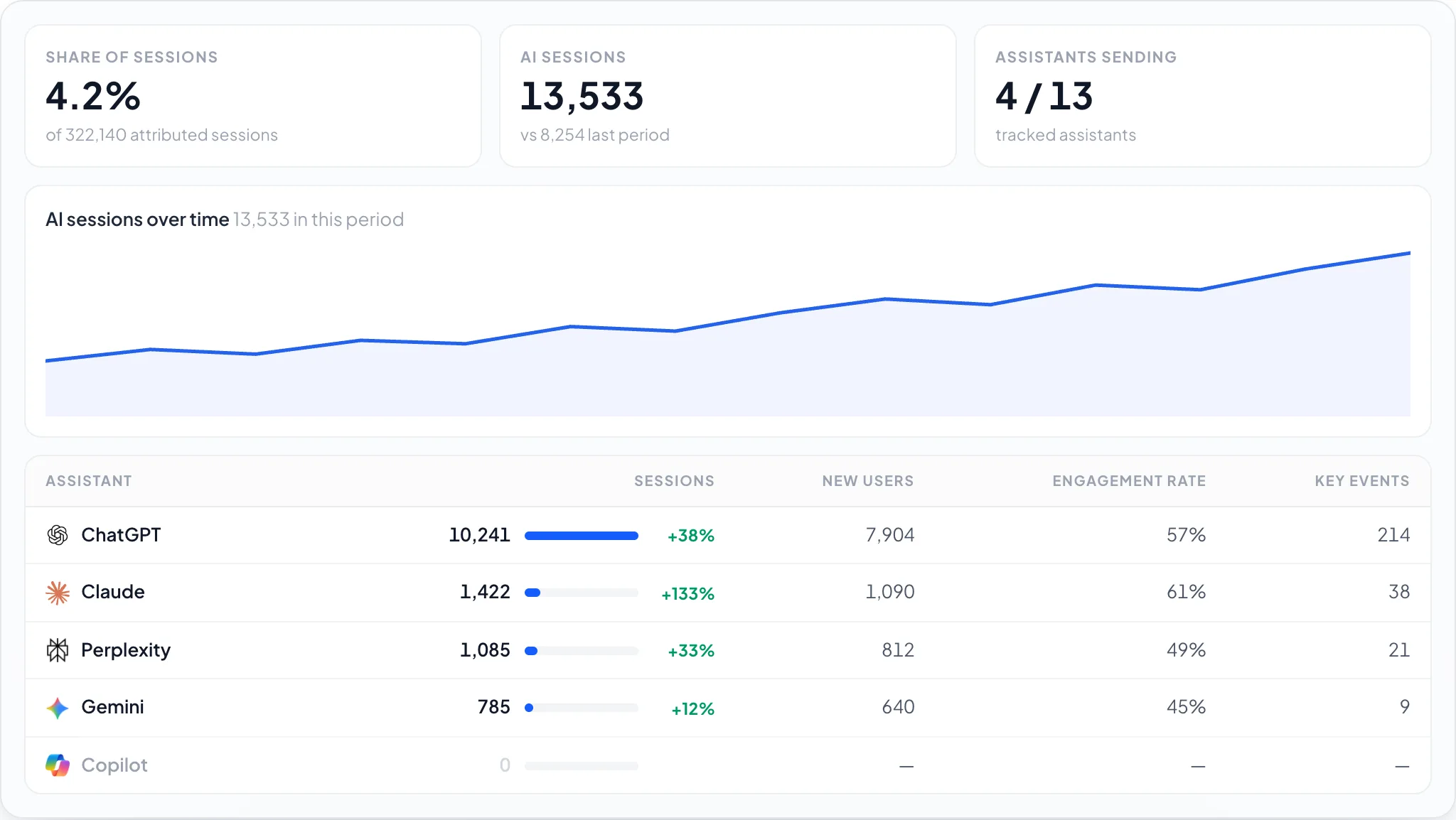Click the +12% Gemini growth value

pyautogui.click(x=693, y=709)
